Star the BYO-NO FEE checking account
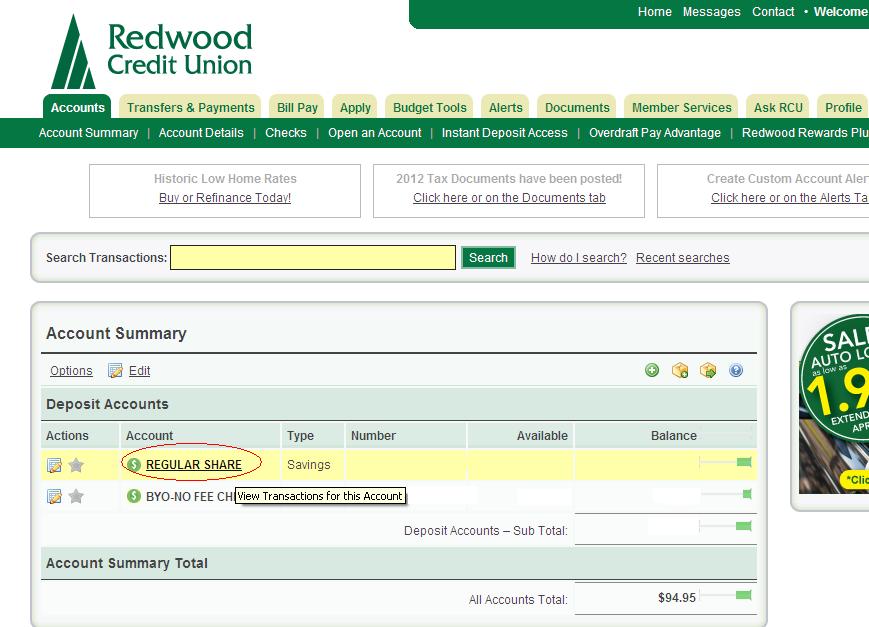Screen dimensions: 869x627 (76, 496)
